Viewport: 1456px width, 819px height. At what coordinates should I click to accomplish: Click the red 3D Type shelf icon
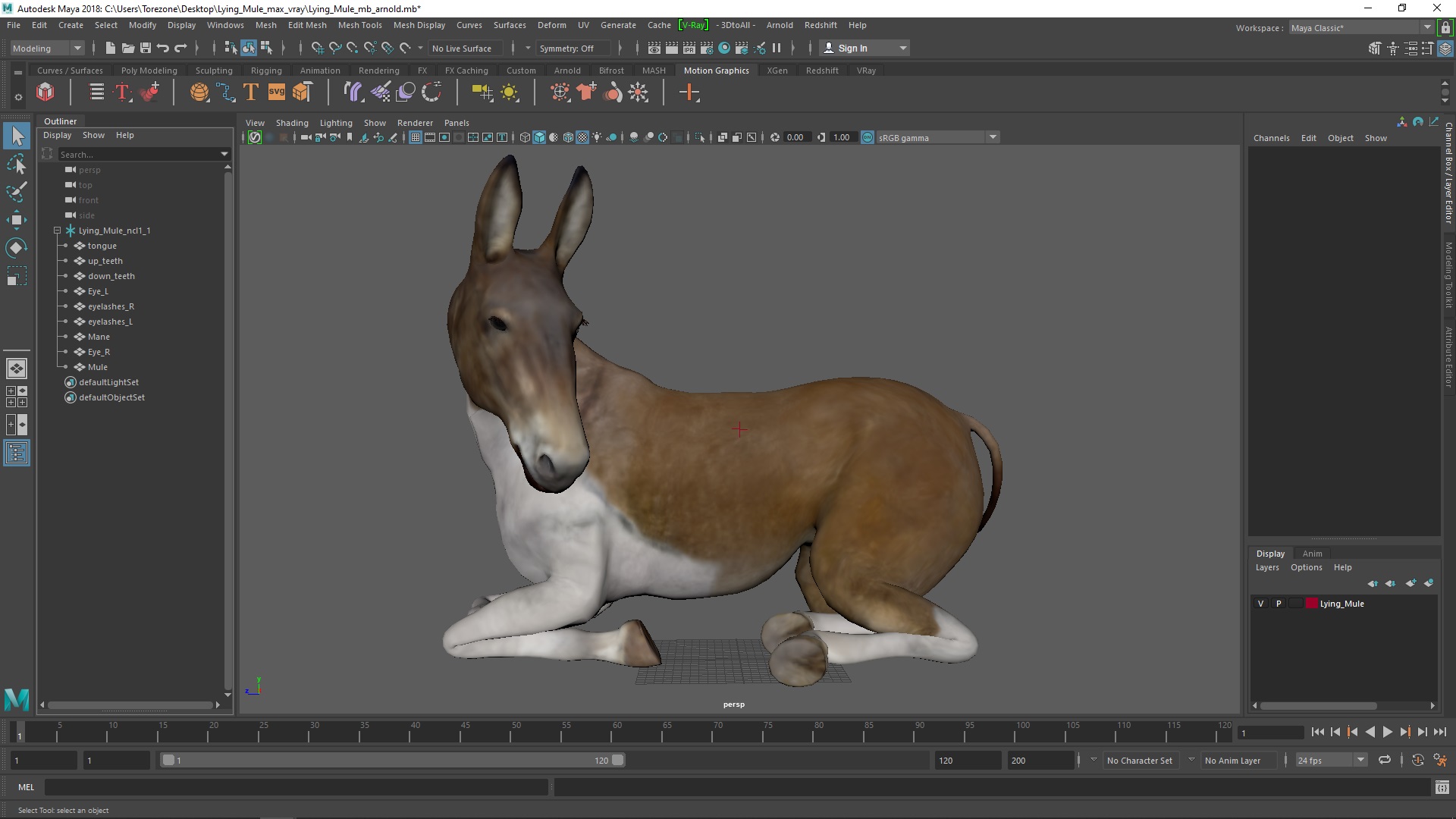123,93
